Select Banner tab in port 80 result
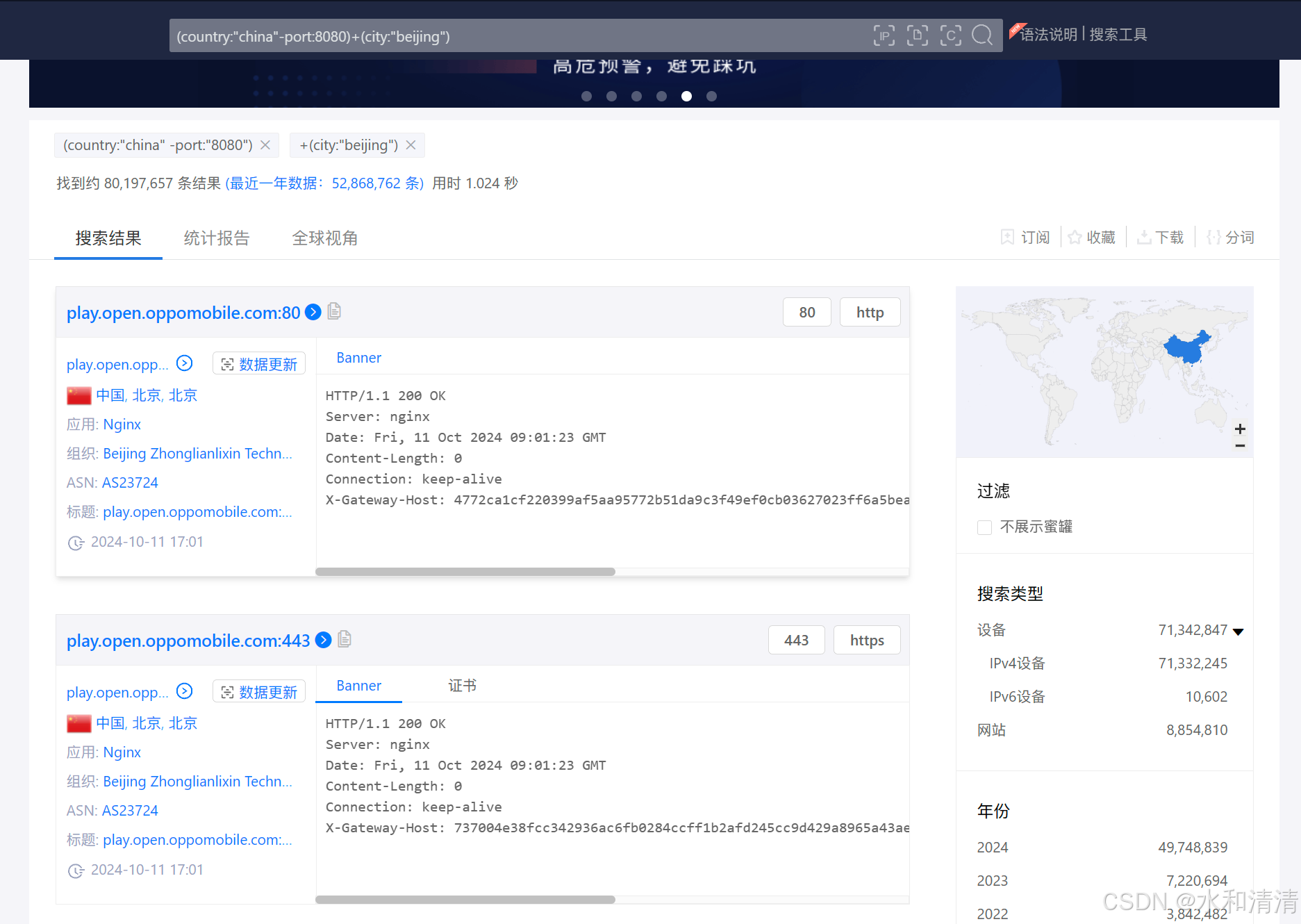Screen dimensions: 1301x924 pyautogui.click(x=358, y=358)
